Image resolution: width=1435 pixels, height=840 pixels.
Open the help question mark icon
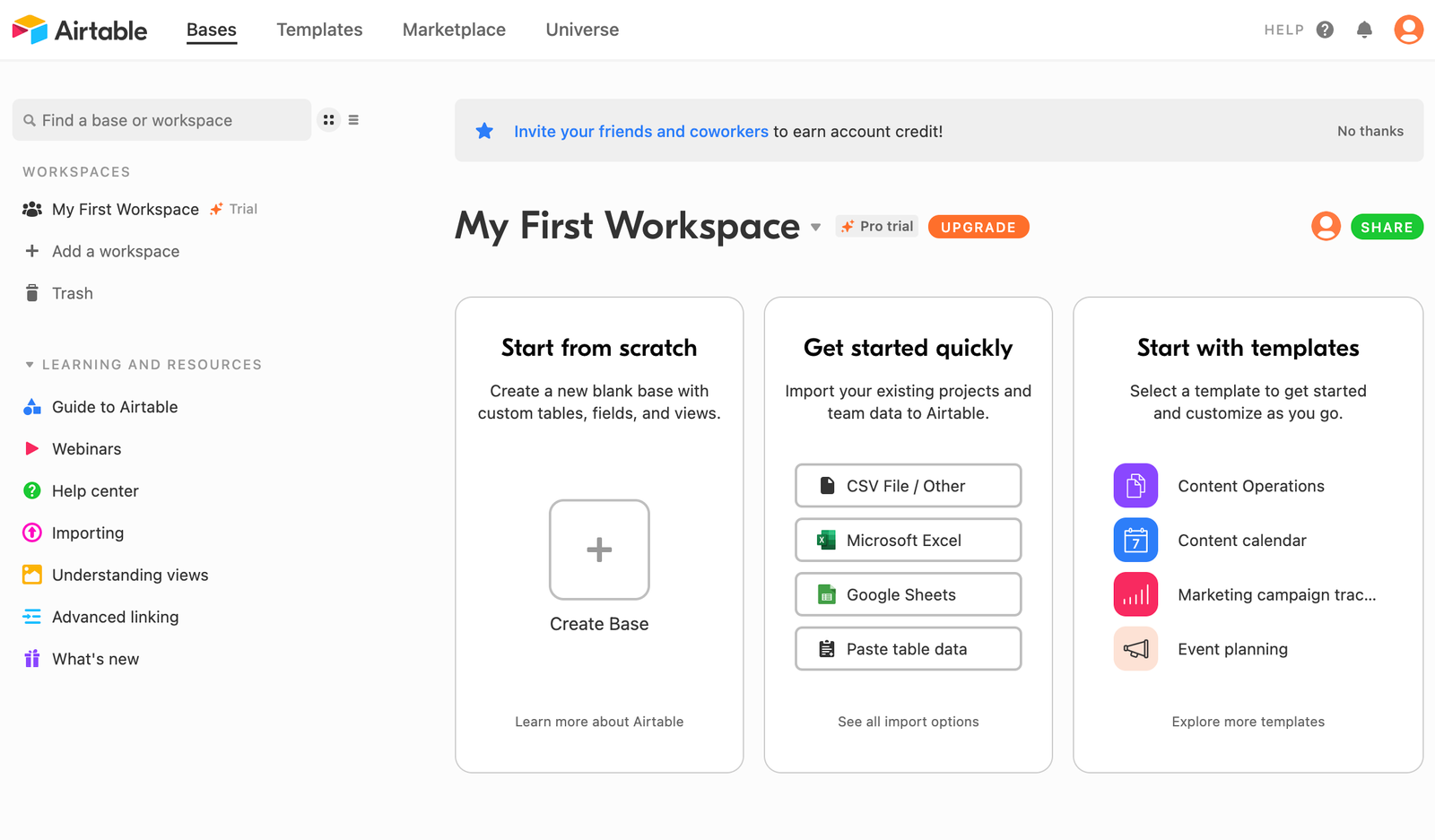[x=1325, y=30]
